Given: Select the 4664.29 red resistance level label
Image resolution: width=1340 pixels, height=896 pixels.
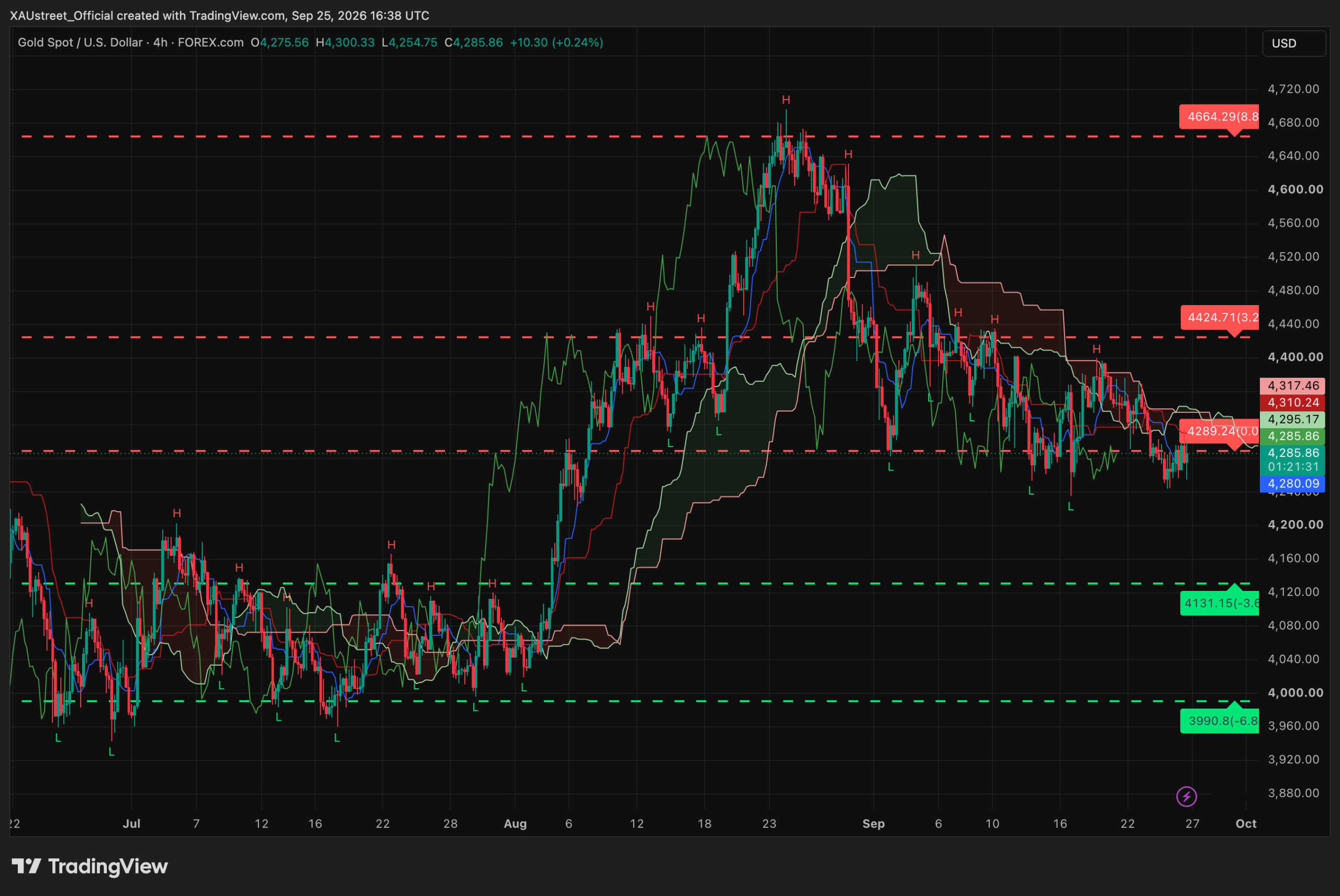Looking at the screenshot, I should (x=1220, y=117).
